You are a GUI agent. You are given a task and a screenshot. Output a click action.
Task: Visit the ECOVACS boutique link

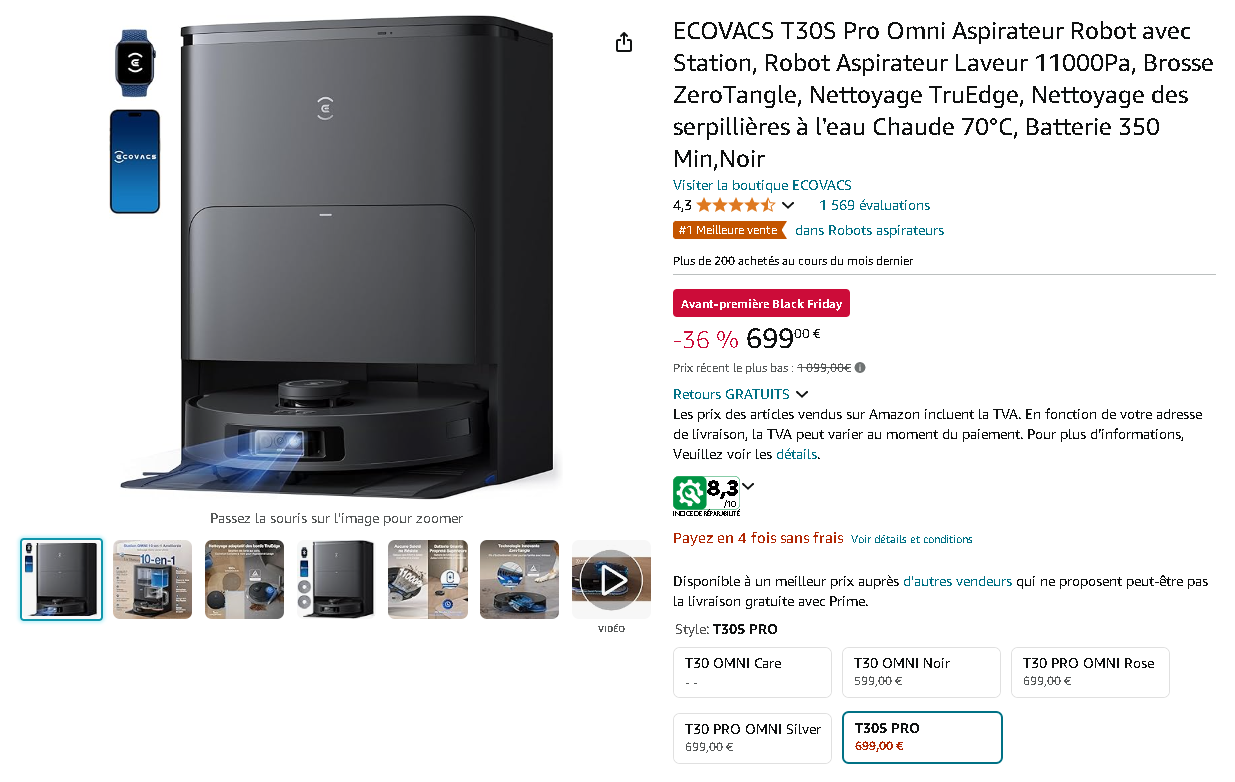pyautogui.click(x=762, y=185)
